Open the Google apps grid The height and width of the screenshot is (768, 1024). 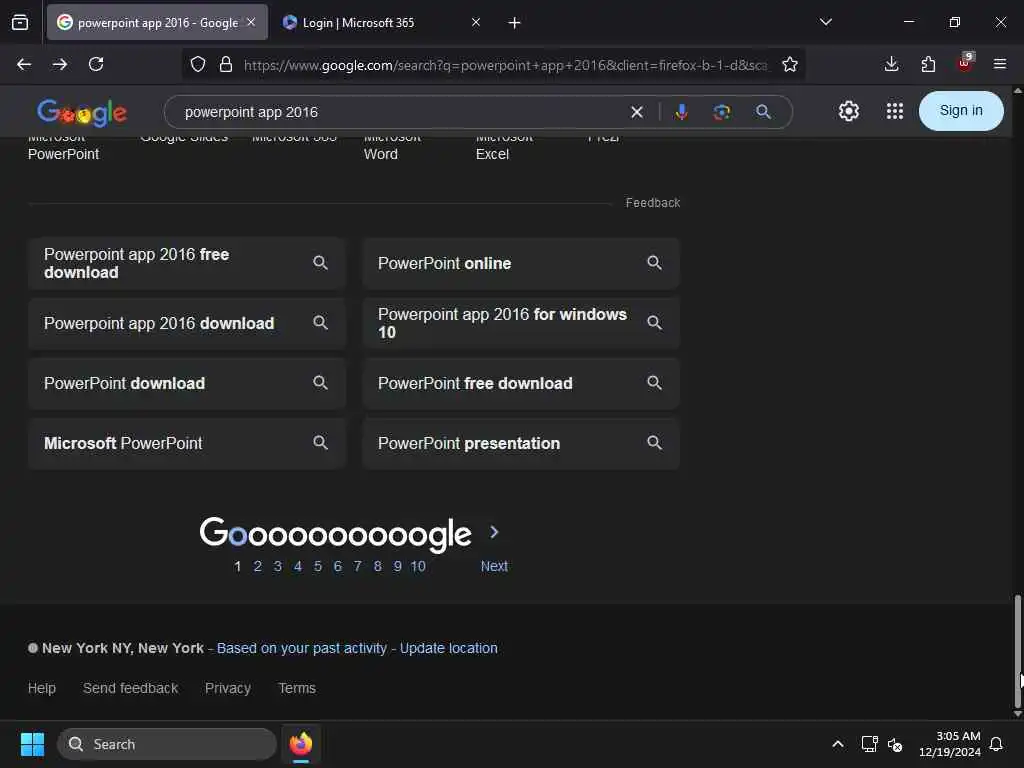point(895,111)
